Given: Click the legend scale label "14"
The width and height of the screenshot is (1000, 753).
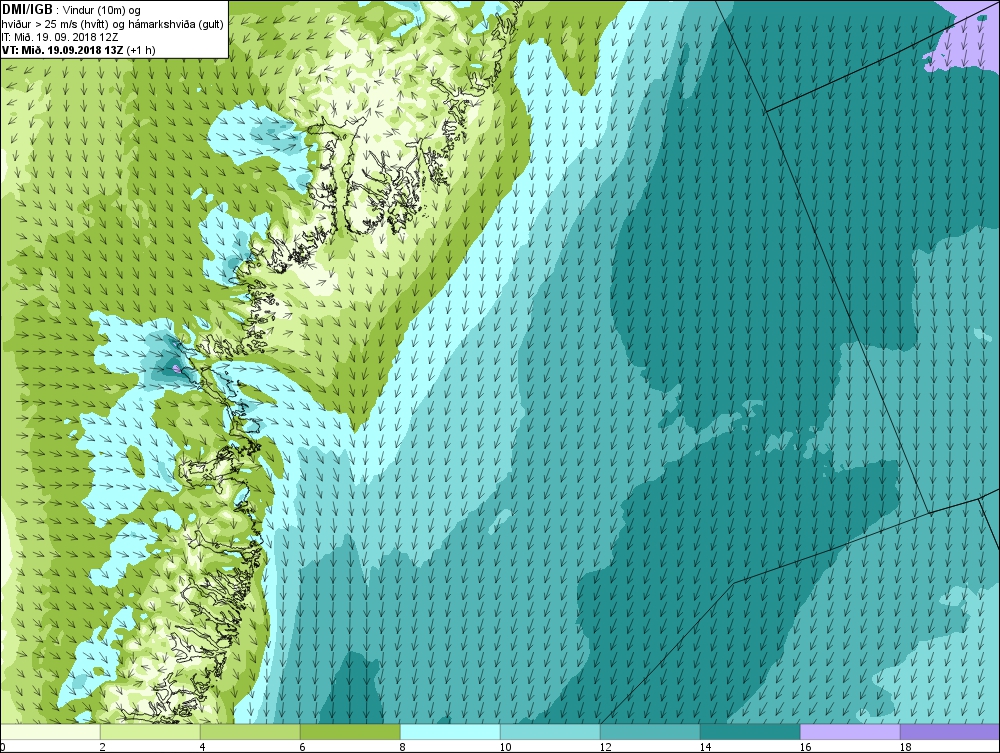Looking at the screenshot, I should (705, 747).
